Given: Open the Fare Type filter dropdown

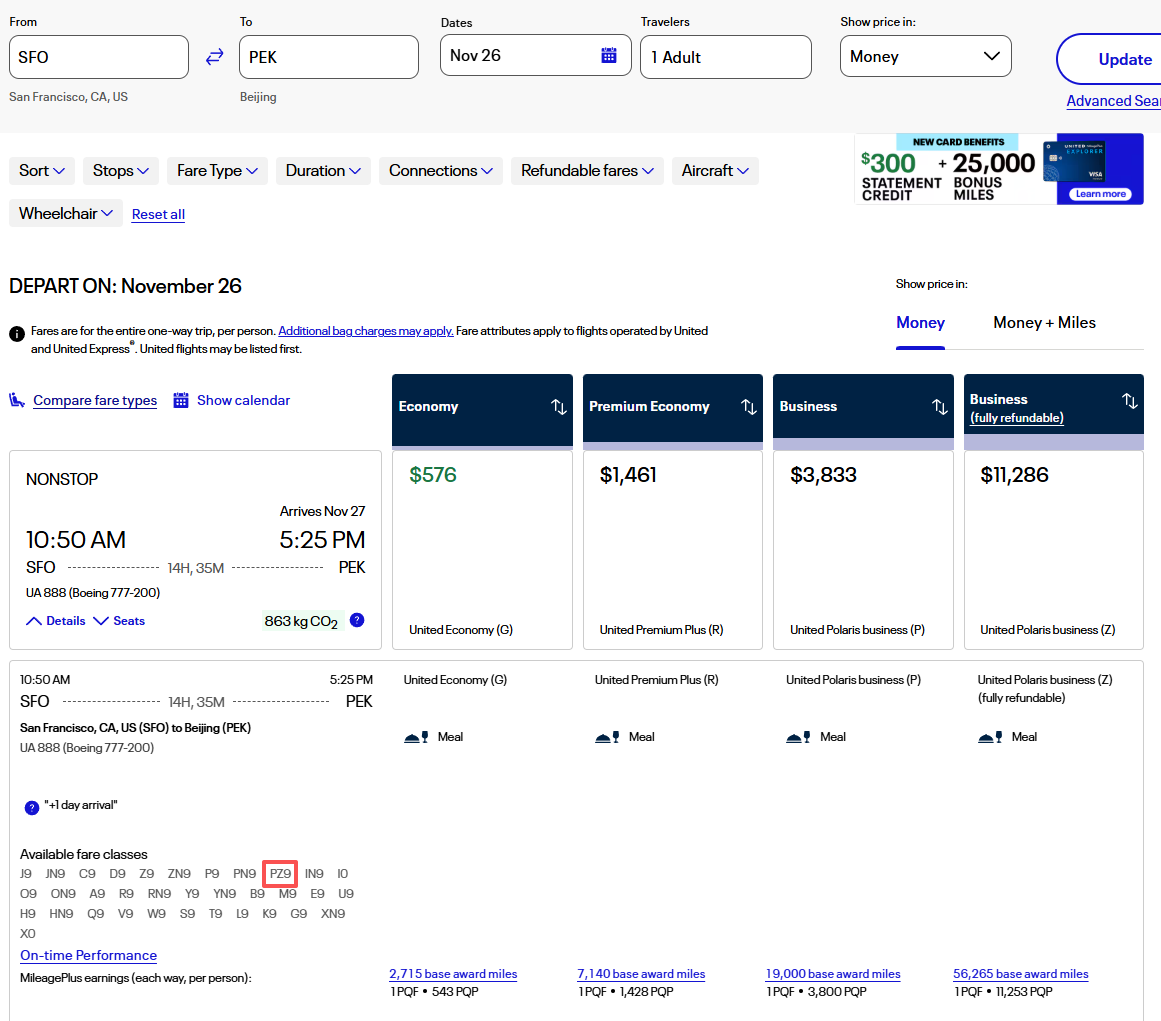Looking at the screenshot, I should [217, 171].
